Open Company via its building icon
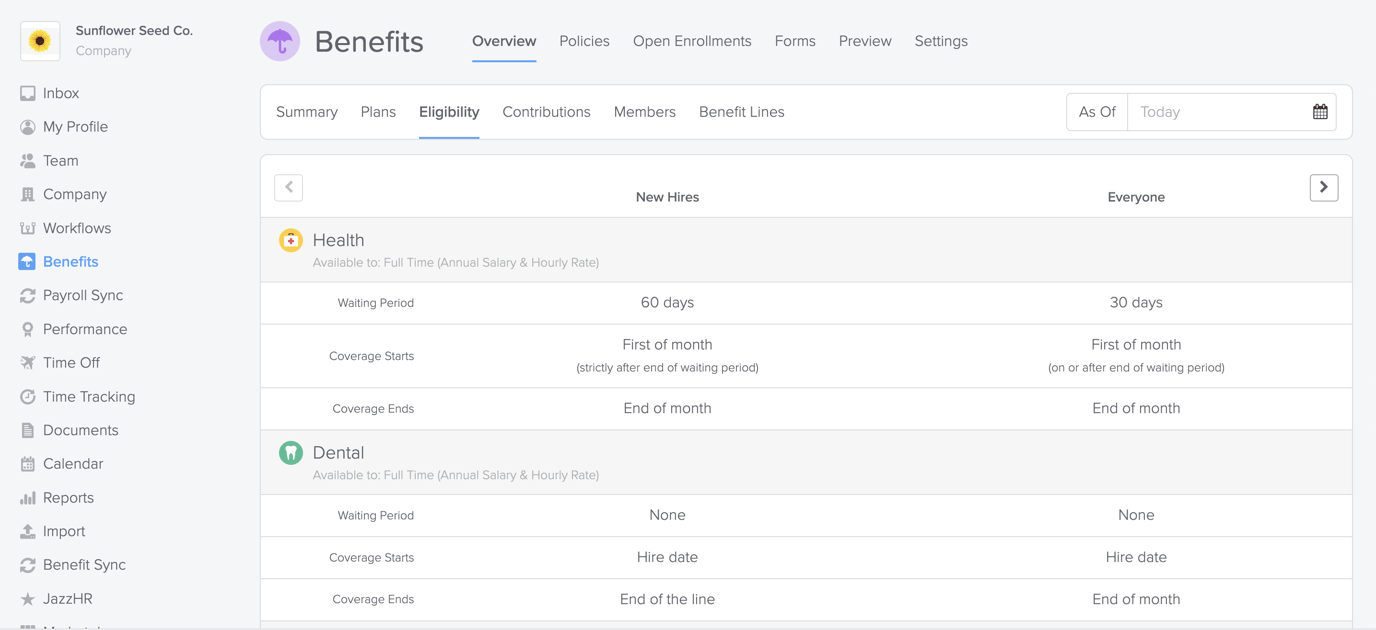1376x630 pixels. pyautogui.click(x=29, y=194)
